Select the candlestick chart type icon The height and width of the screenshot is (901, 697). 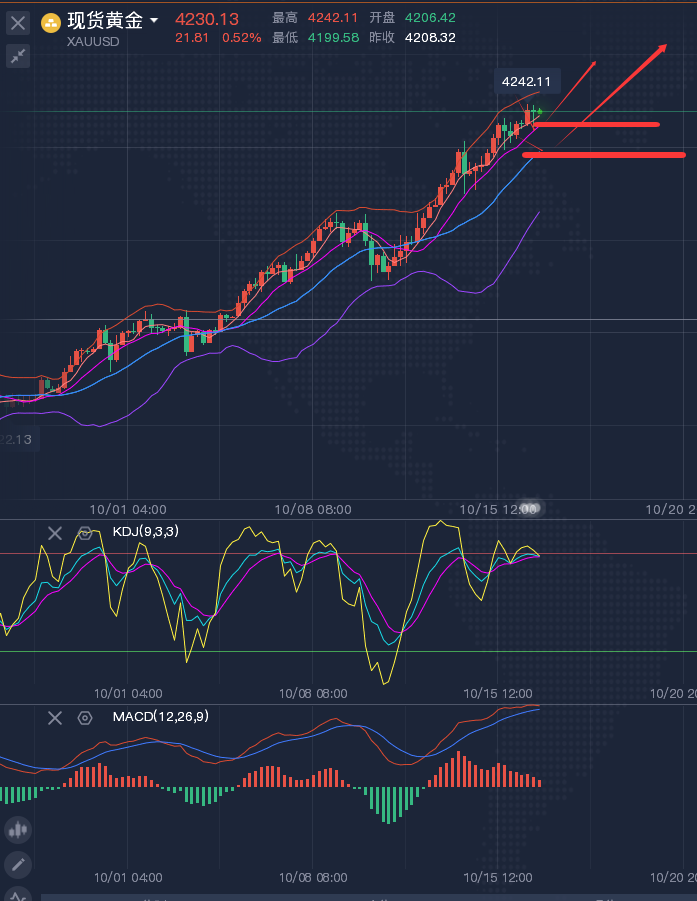click(18, 829)
